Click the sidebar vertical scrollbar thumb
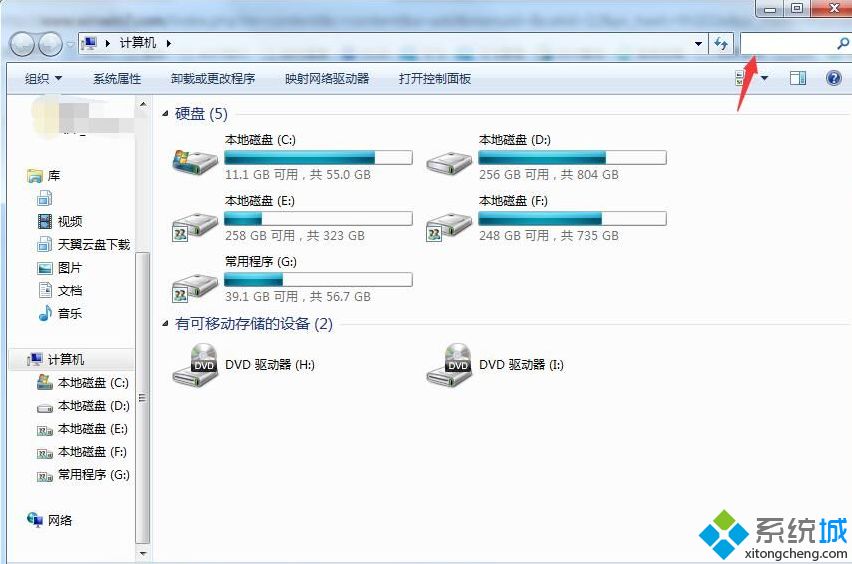The width and height of the screenshot is (852, 564). pyautogui.click(x=143, y=398)
